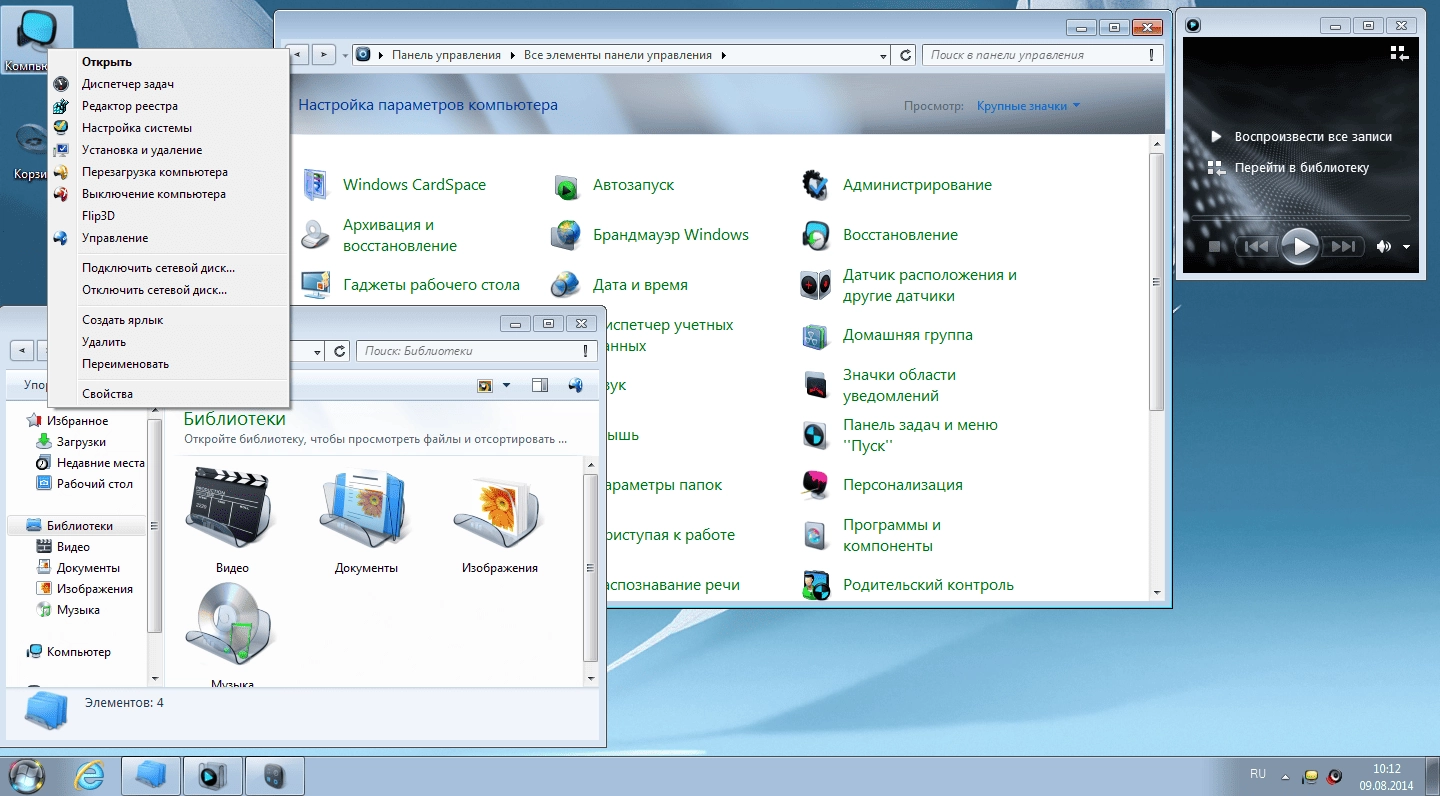The image size is (1440, 796).
Task: Open Windows CardSpace icon in Control Panel
Action: [316, 185]
